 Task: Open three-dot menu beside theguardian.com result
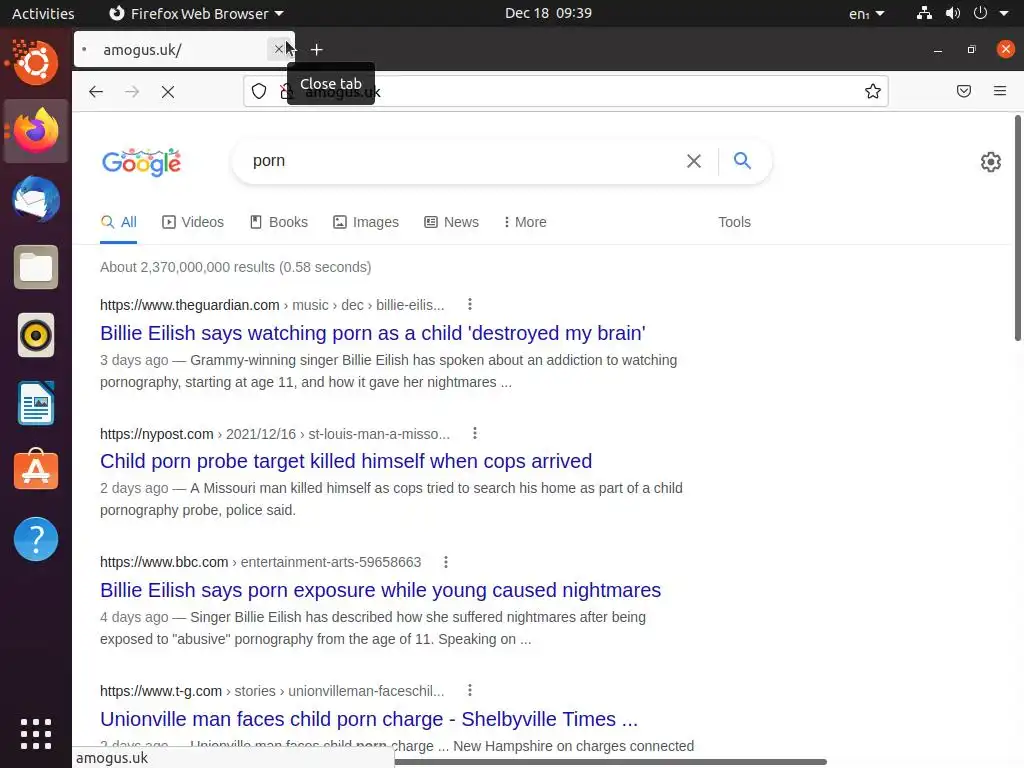click(x=470, y=304)
